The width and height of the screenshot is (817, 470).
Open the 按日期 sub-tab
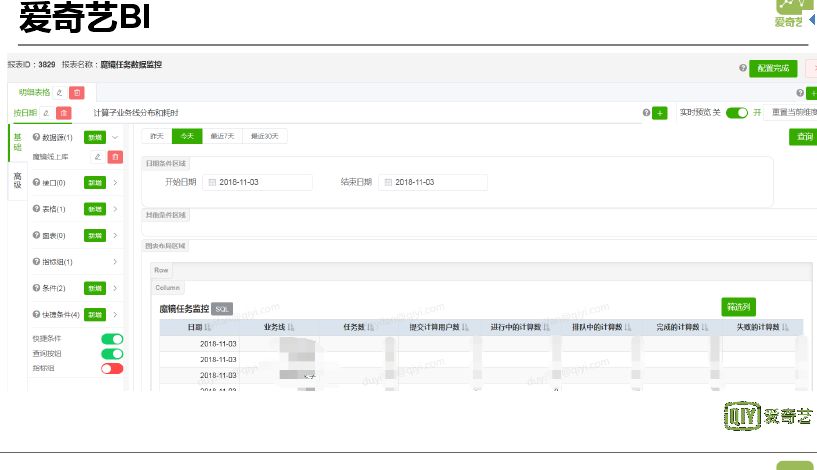(26, 113)
